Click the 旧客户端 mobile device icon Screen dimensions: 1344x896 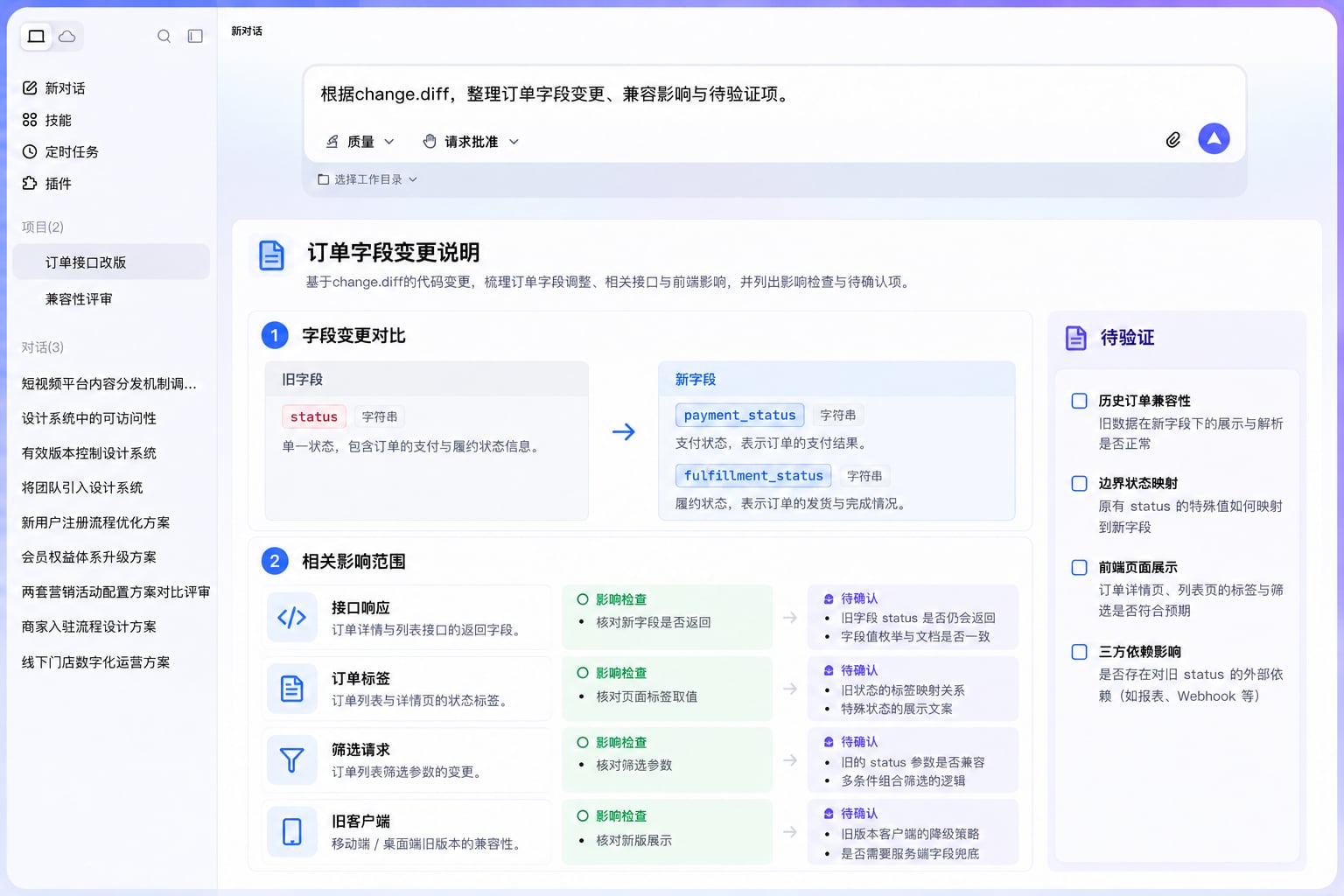click(x=291, y=831)
